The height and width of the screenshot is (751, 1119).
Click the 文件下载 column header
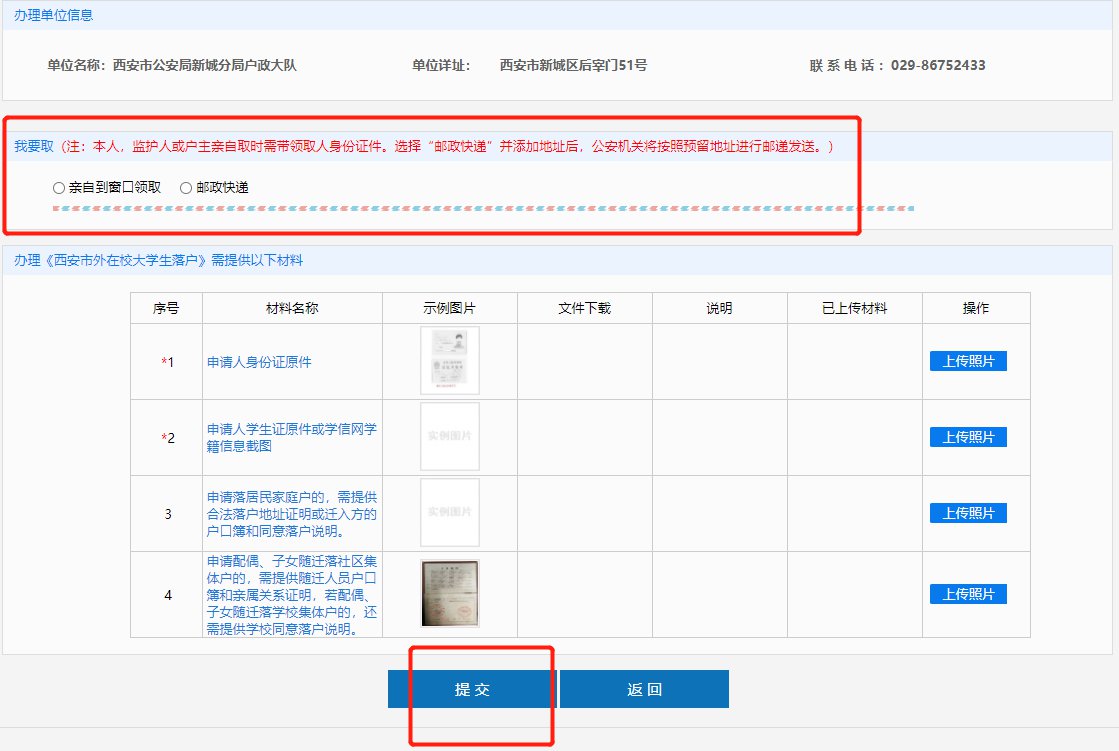coord(584,308)
